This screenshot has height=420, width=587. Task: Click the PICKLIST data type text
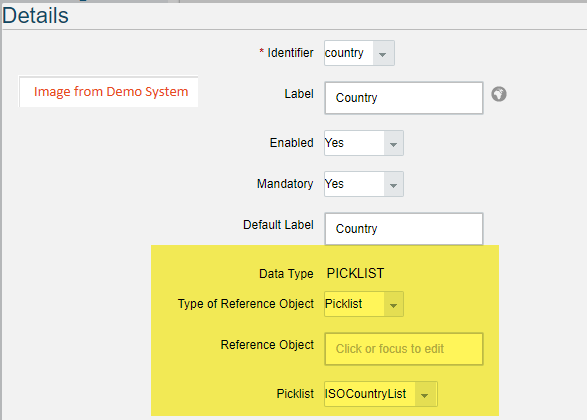tap(356, 274)
